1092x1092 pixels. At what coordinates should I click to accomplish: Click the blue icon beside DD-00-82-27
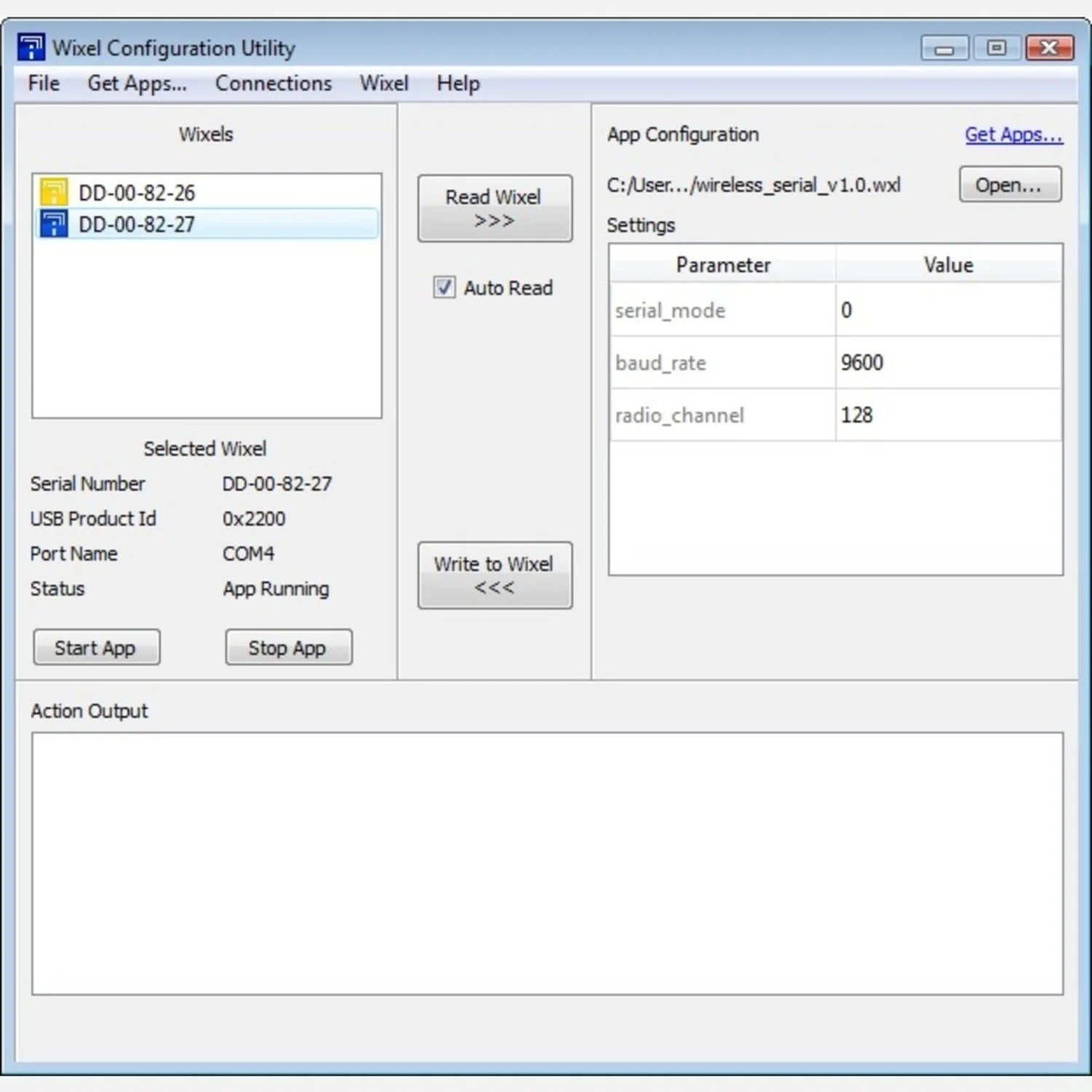54,224
